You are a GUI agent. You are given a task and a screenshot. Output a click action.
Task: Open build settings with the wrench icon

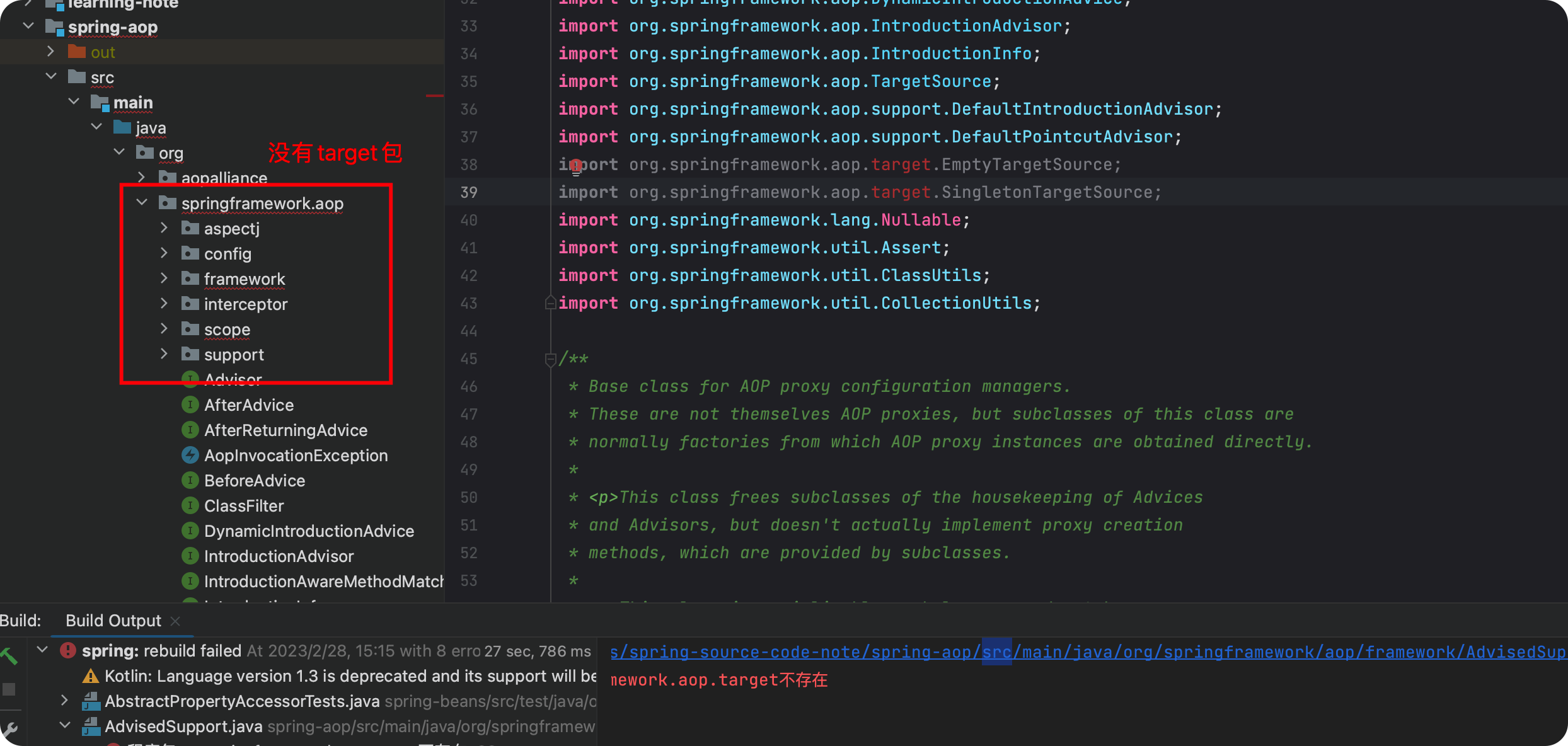9,730
